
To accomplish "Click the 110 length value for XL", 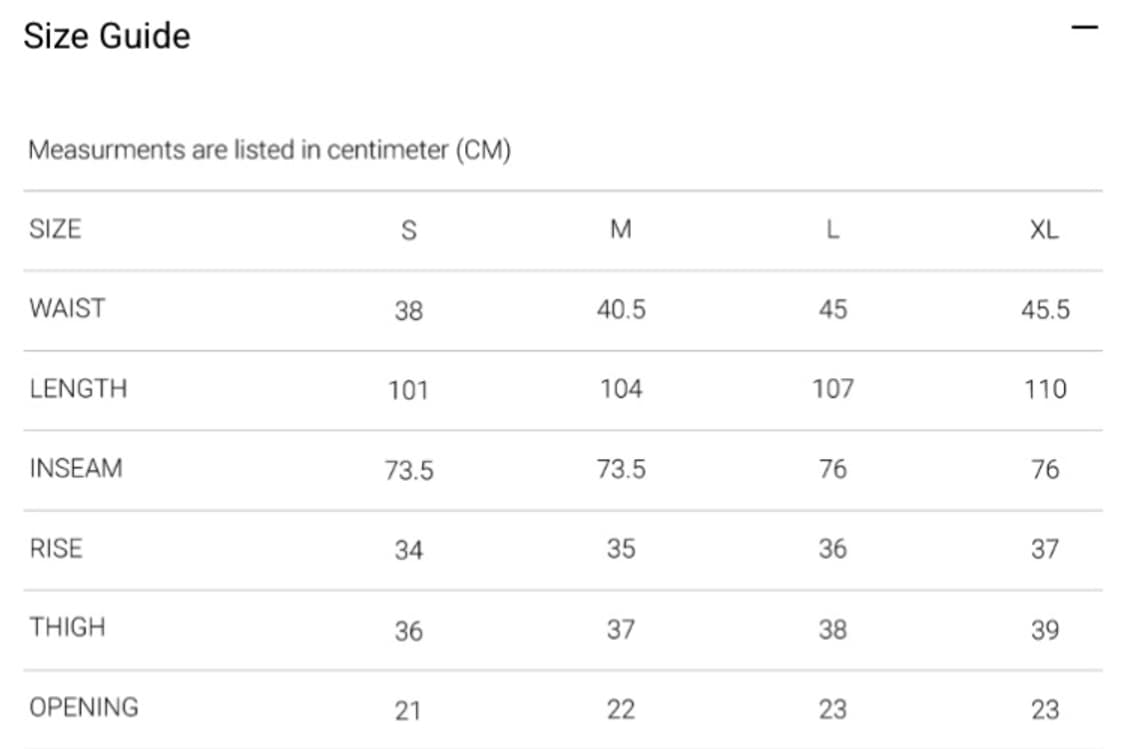I will click(x=1045, y=389).
